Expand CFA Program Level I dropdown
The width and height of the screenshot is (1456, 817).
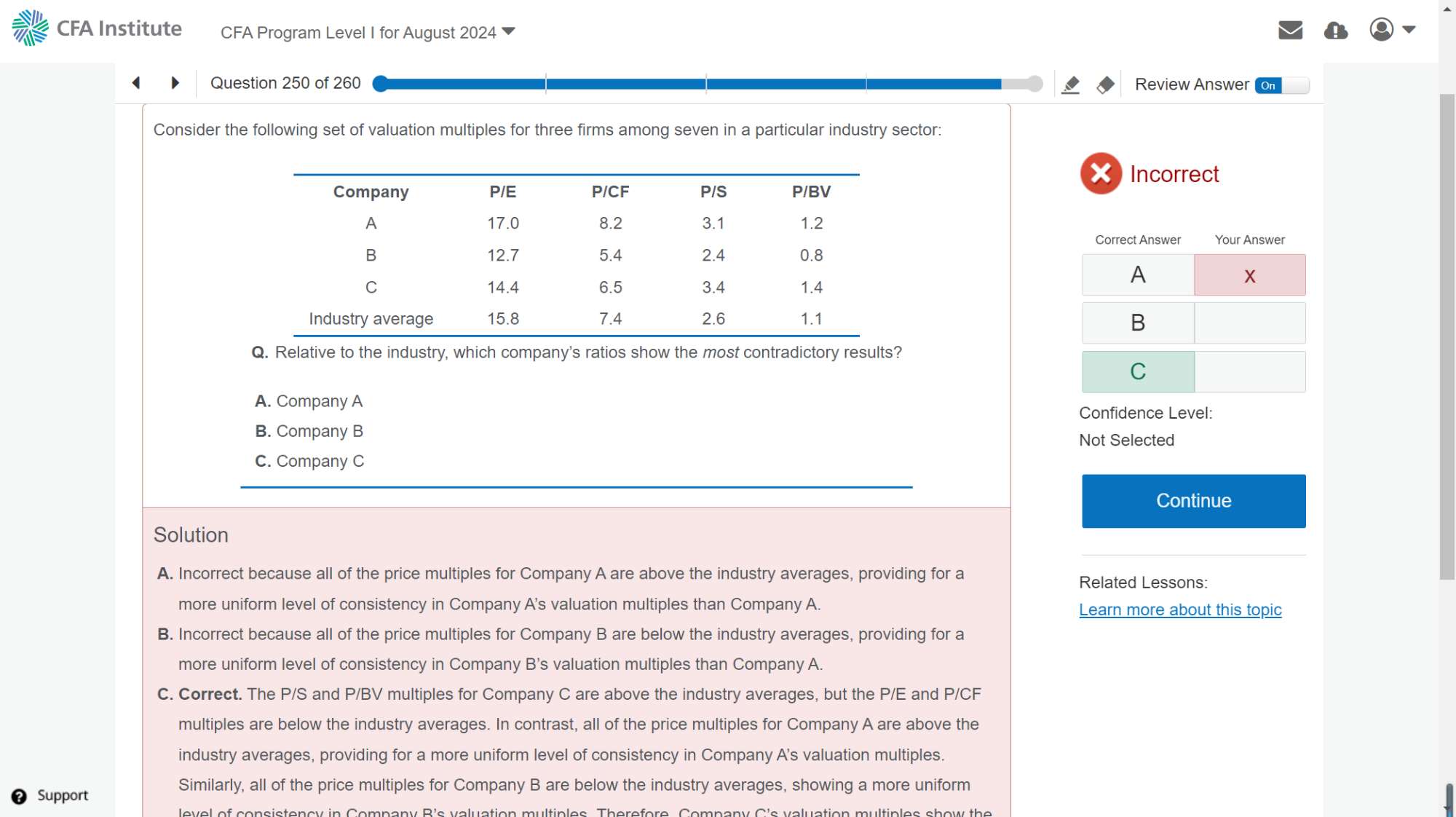point(368,33)
